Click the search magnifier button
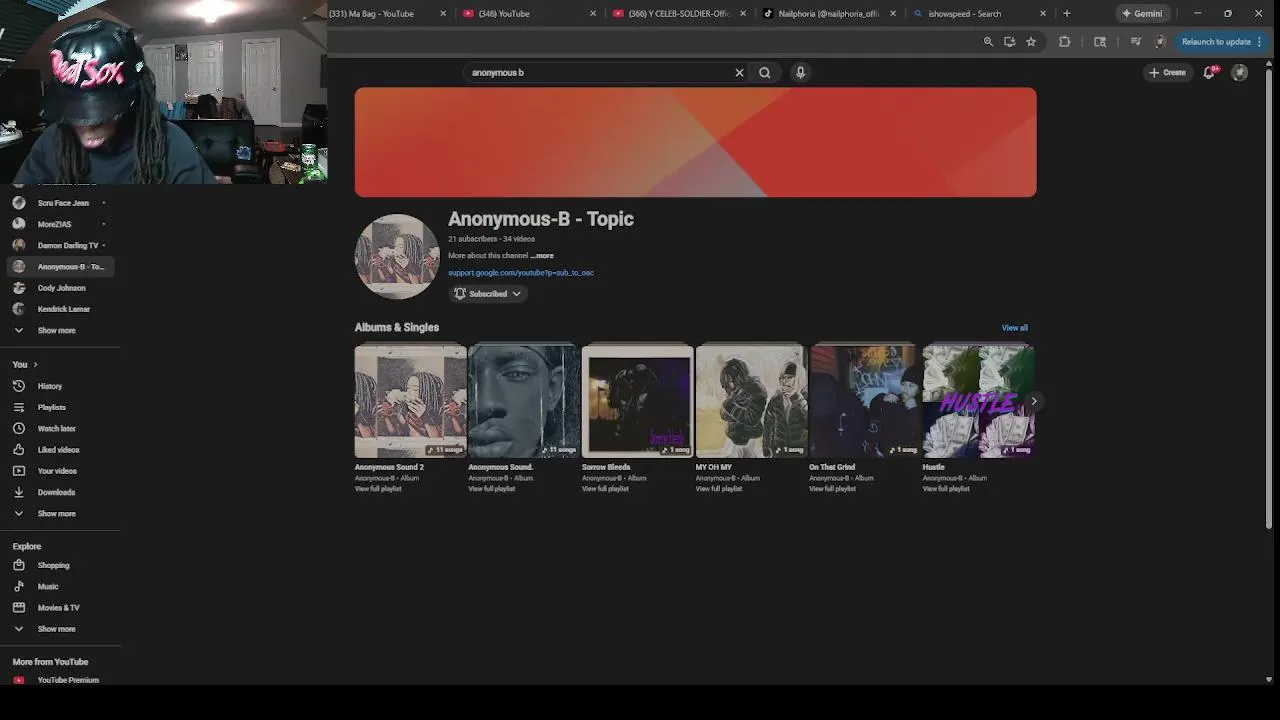Image resolution: width=1280 pixels, height=720 pixels. point(765,72)
